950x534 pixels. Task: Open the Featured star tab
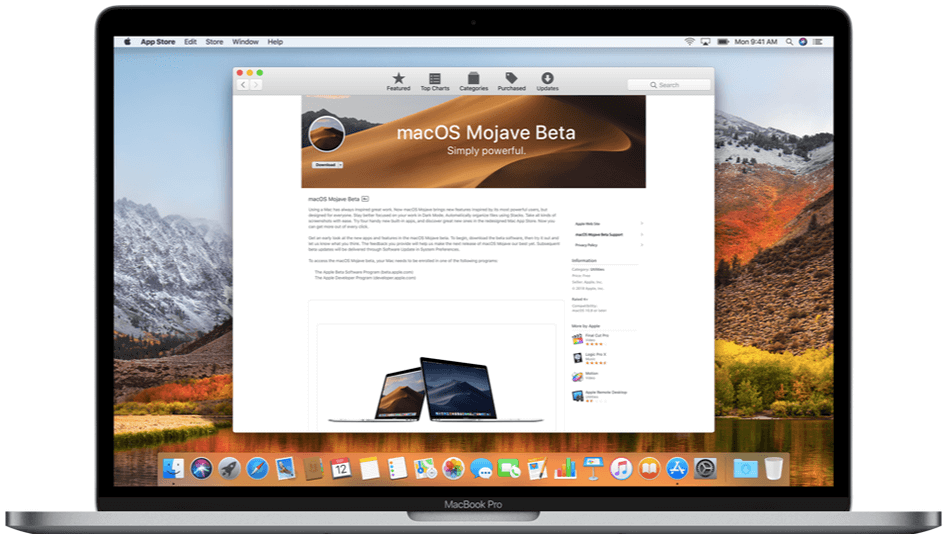[x=398, y=81]
